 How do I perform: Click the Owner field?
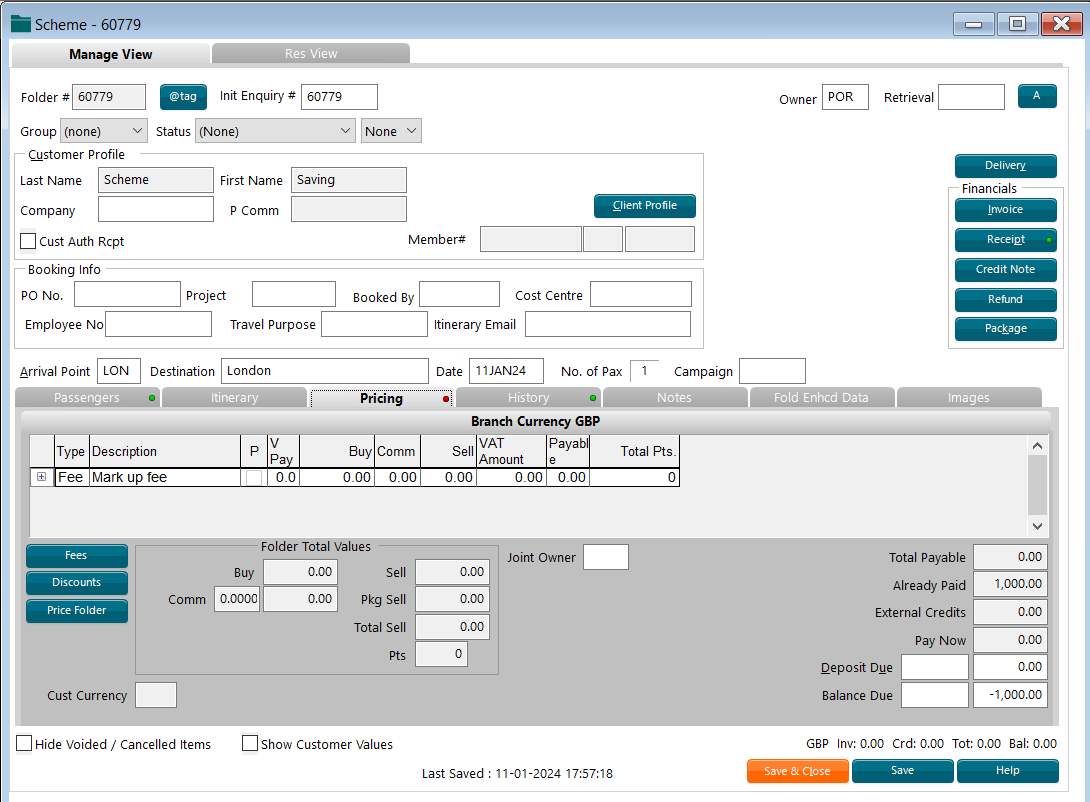click(x=845, y=97)
